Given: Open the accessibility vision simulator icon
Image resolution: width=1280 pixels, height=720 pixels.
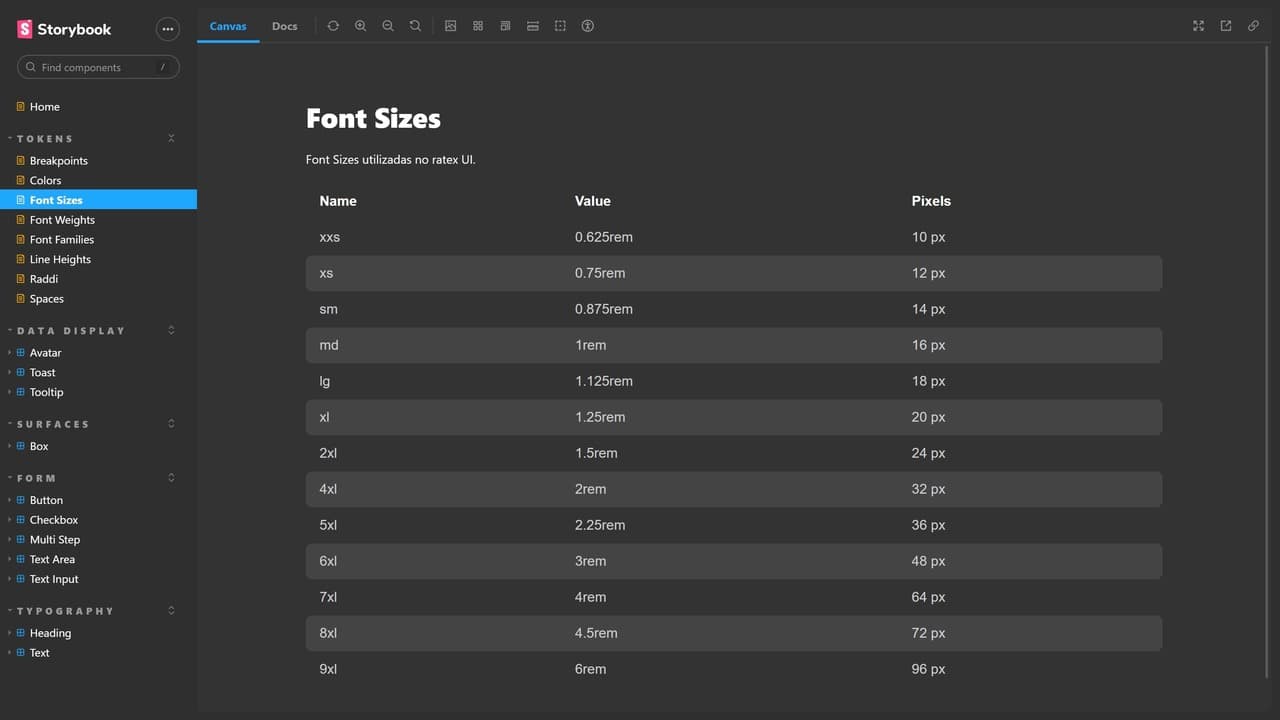Looking at the screenshot, I should pos(588,26).
